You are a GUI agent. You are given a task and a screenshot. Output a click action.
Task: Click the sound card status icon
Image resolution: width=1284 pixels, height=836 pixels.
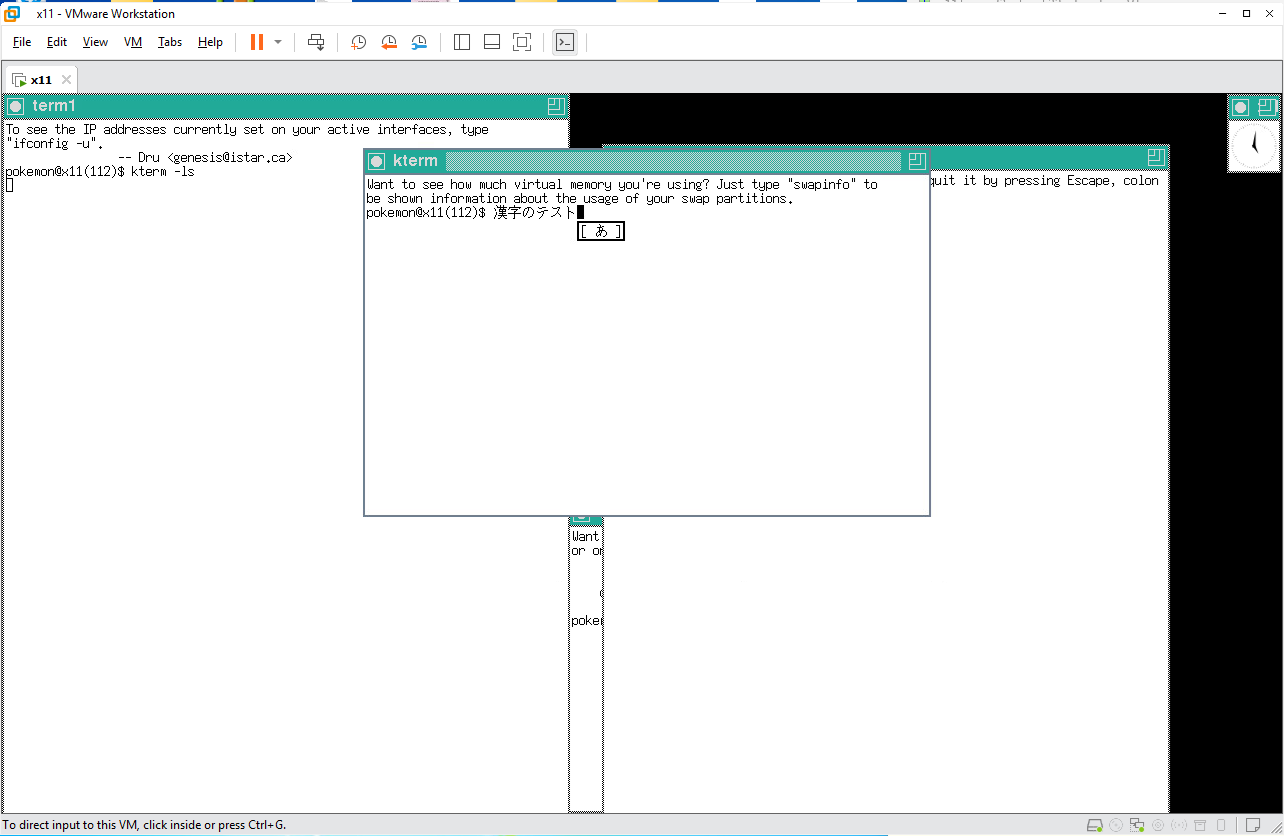tap(1158, 826)
